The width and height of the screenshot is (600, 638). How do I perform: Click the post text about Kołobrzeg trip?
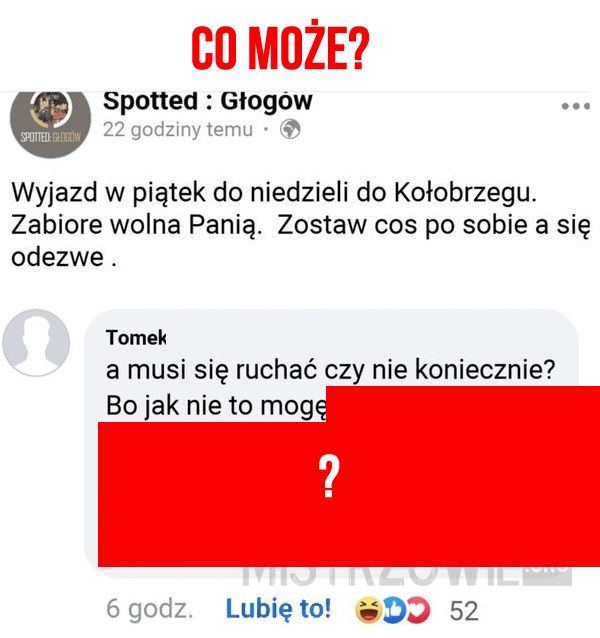pos(300,225)
